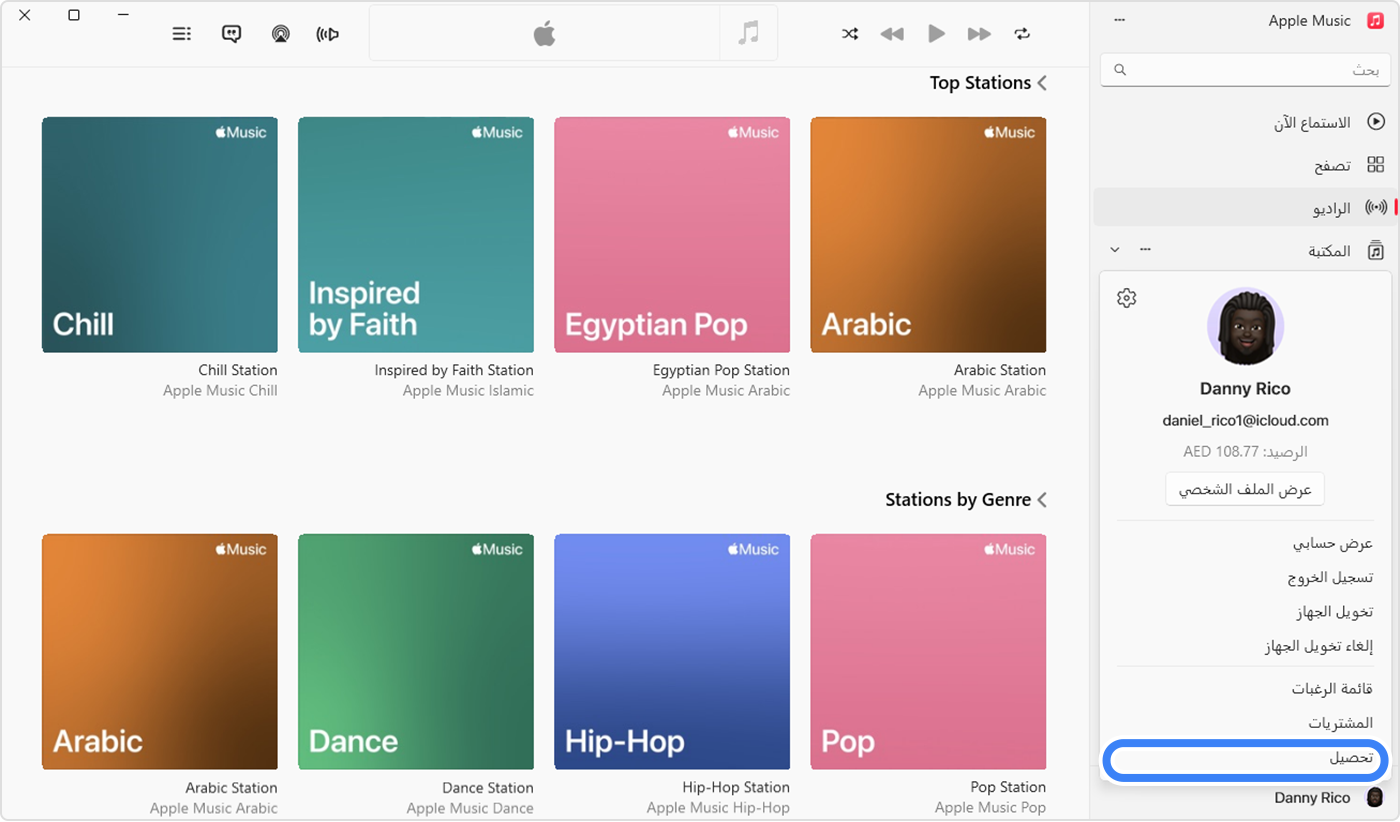Image resolution: width=1400 pixels, height=822 pixels.
Task: Open the Chill station tile
Action: pos(160,235)
